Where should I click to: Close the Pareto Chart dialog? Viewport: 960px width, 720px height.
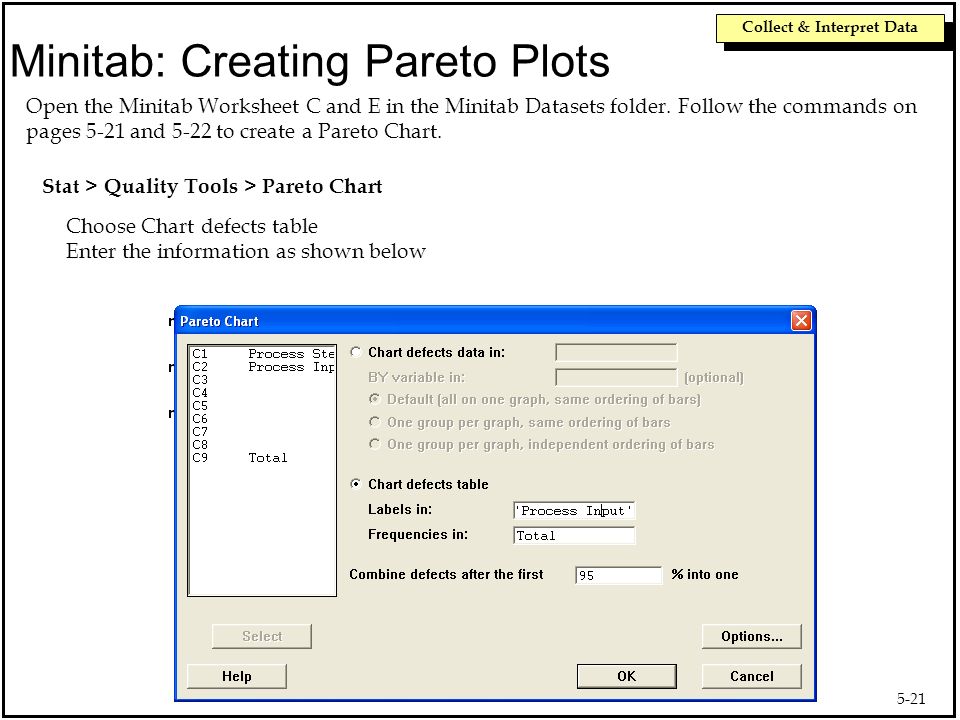(801, 320)
